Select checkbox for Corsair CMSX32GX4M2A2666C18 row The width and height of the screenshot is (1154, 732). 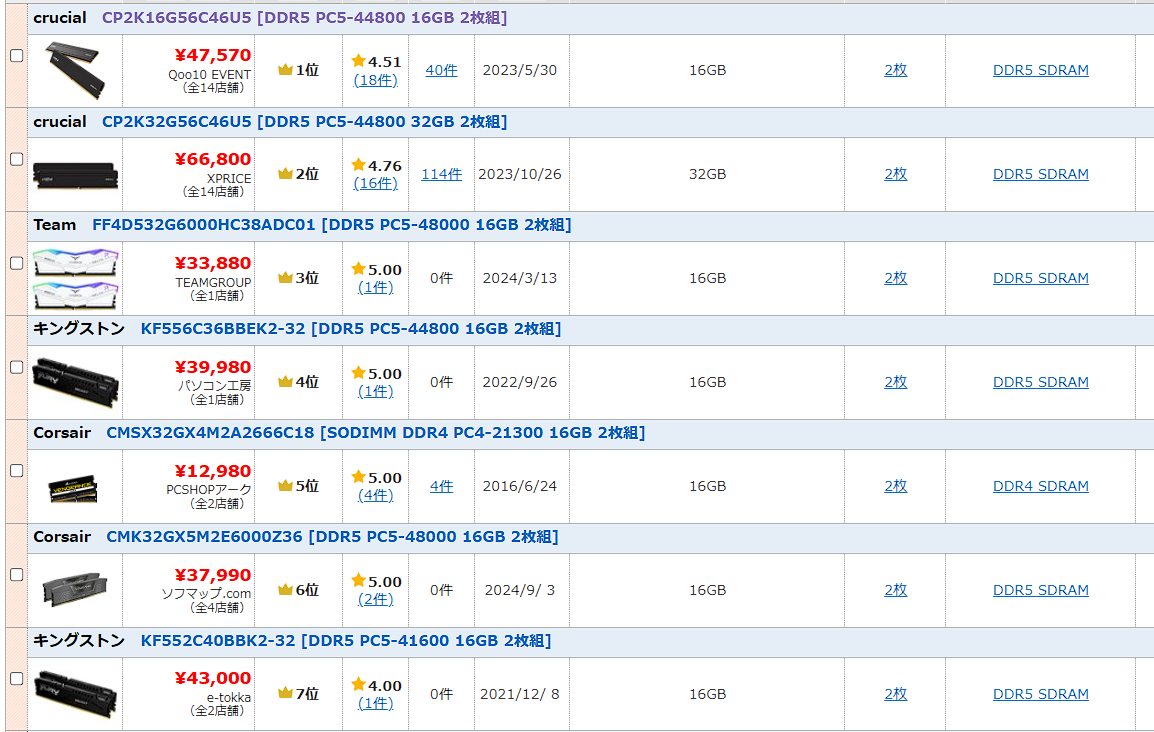click(16, 470)
